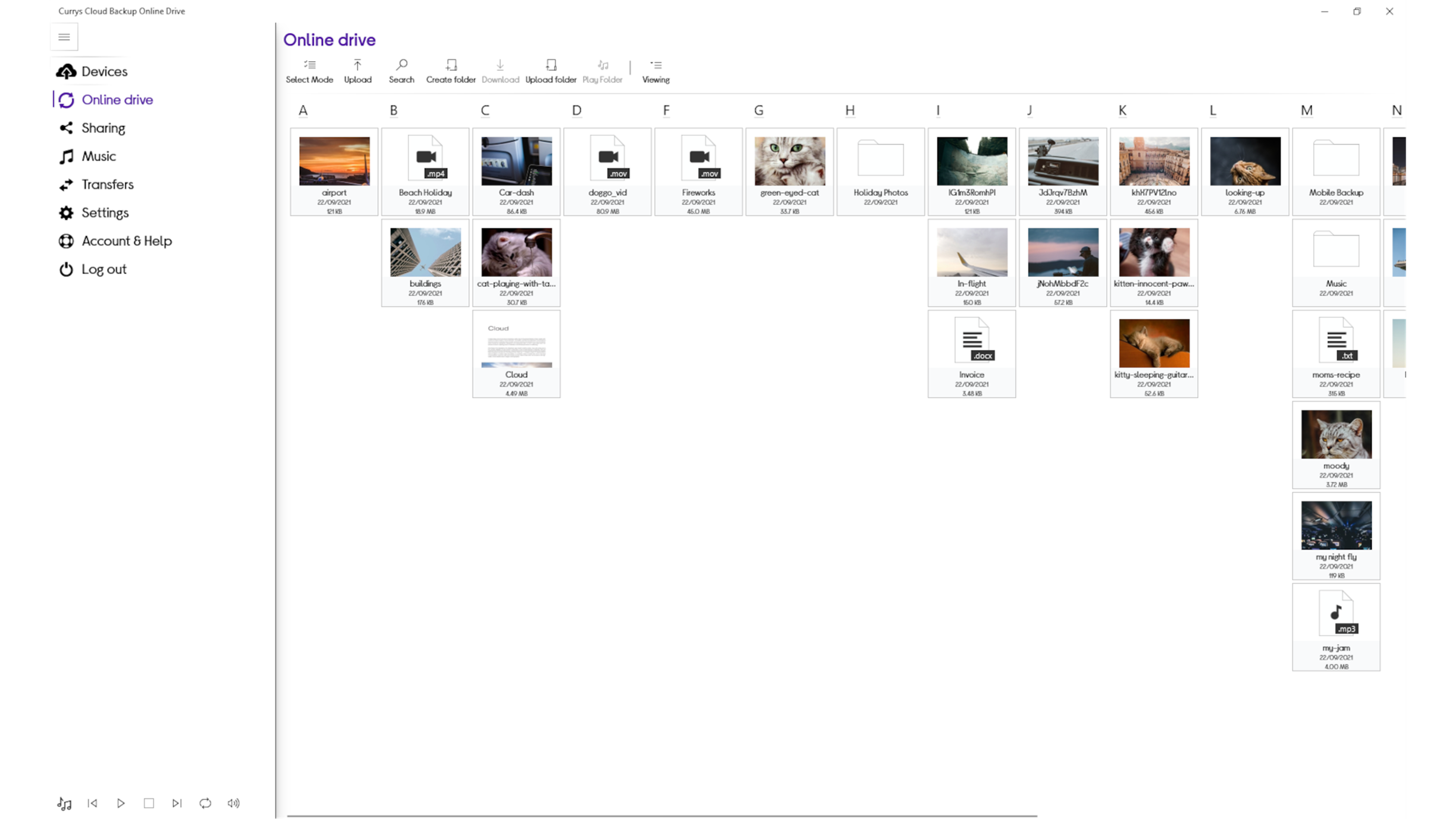Viewport: 1456px width, 819px height.
Task: Toggle repeat in the music player
Action: [x=205, y=803]
